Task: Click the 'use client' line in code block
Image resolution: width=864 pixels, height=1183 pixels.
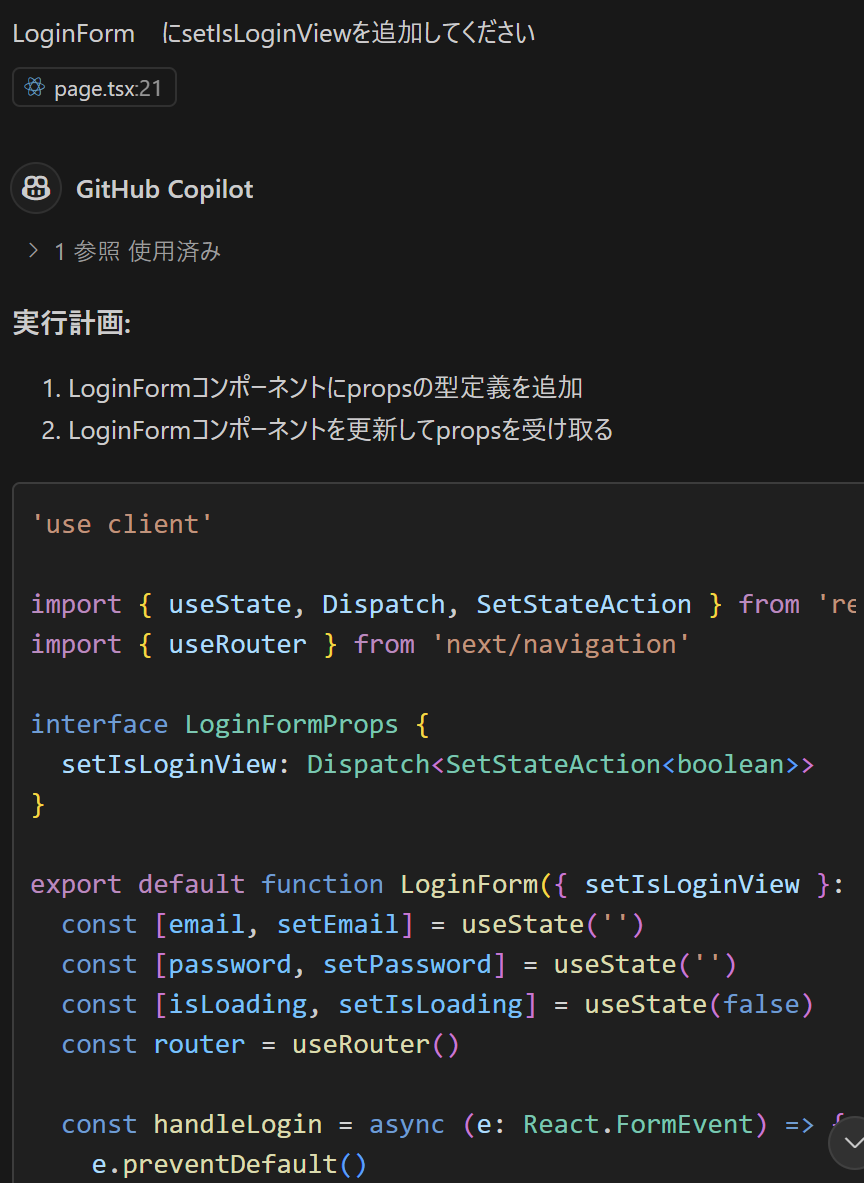Action: 121,524
